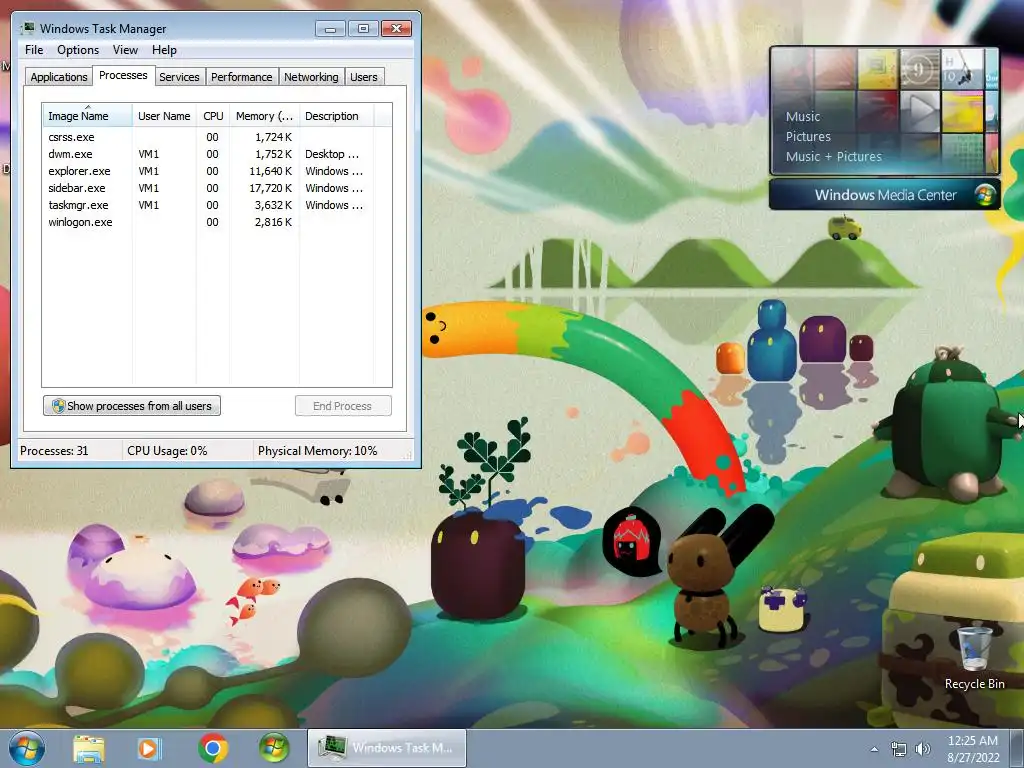Viewport: 1024px width, 768px height.
Task: Close the Windows Task Manager window
Action: (396, 29)
